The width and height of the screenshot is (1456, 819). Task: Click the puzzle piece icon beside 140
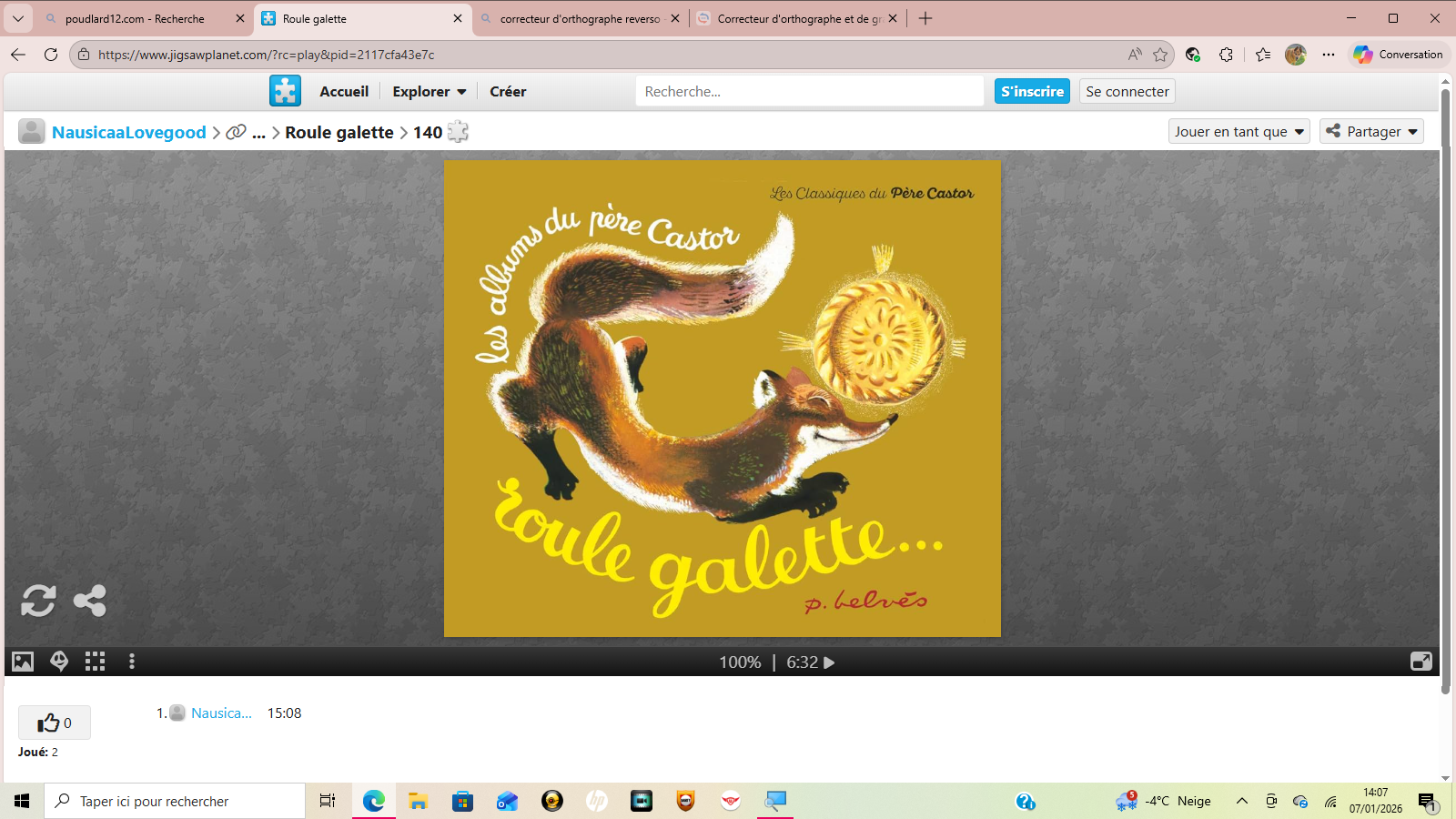coord(459,132)
